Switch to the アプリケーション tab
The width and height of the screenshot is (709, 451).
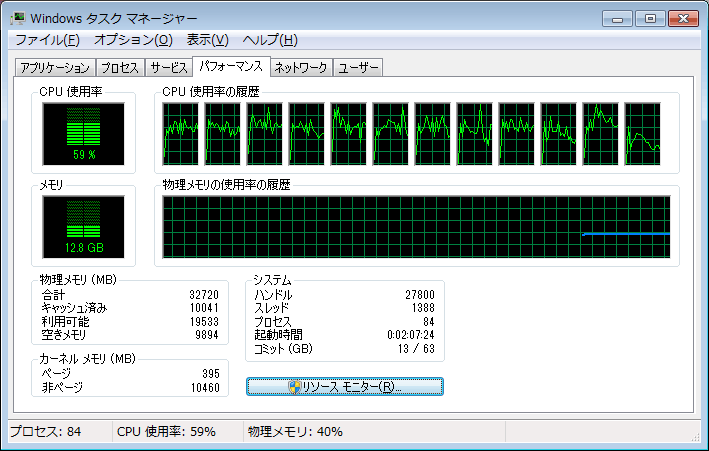tap(55, 68)
